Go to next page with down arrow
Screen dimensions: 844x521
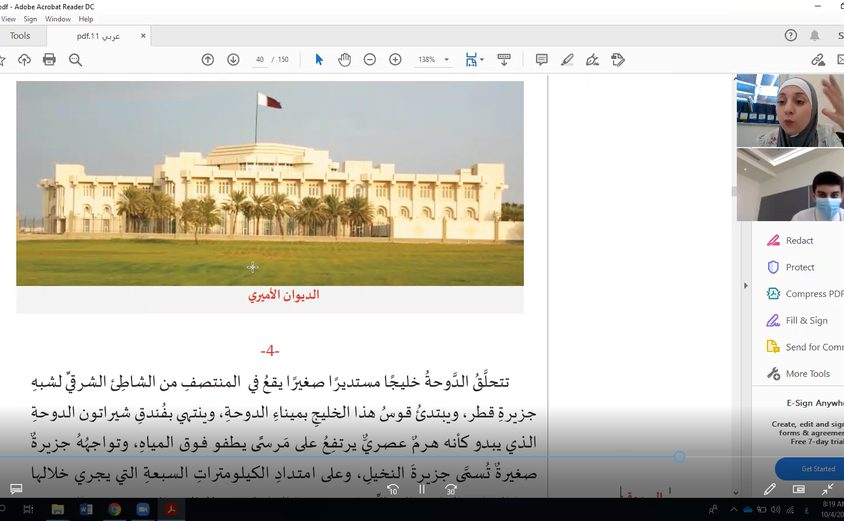[x=233, y=60]
